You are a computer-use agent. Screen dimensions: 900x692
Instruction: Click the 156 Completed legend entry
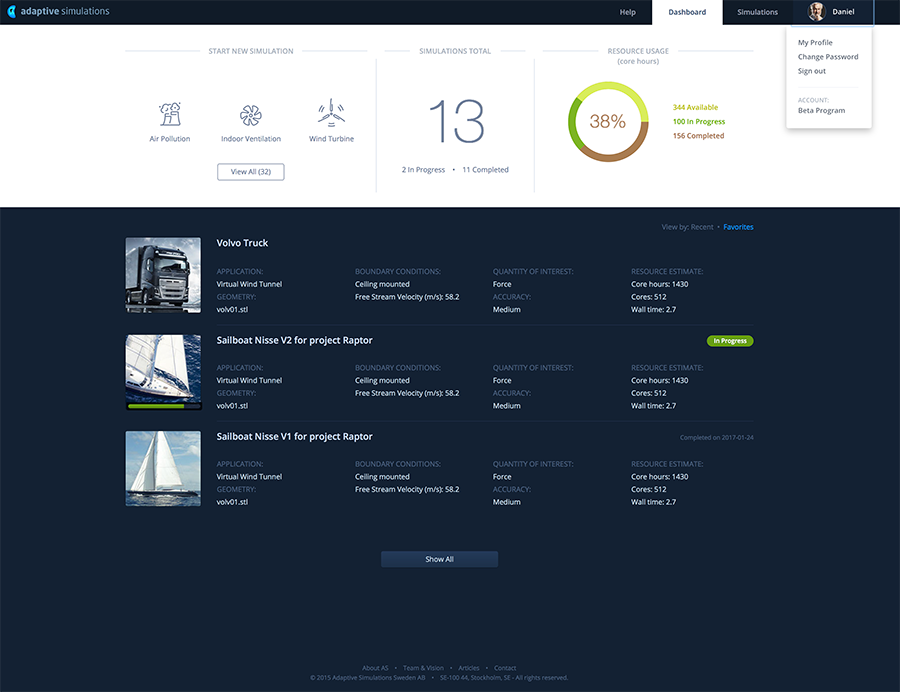[698, 136]
